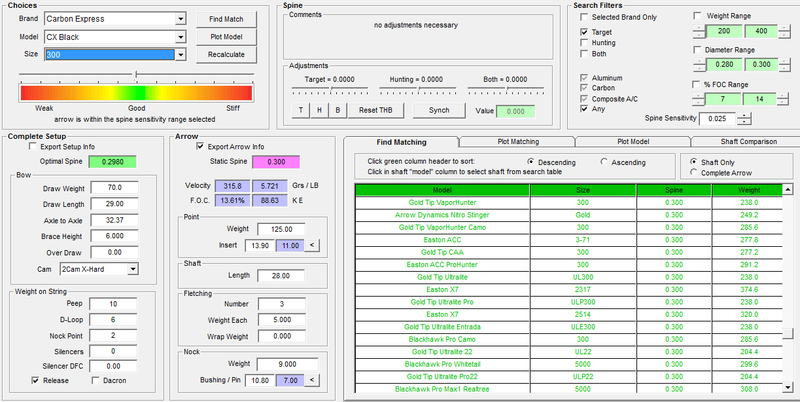This screenshot has height=402, width=800.
Task: Open the Model dropdown showing CX Black
Action: [180, 37]
